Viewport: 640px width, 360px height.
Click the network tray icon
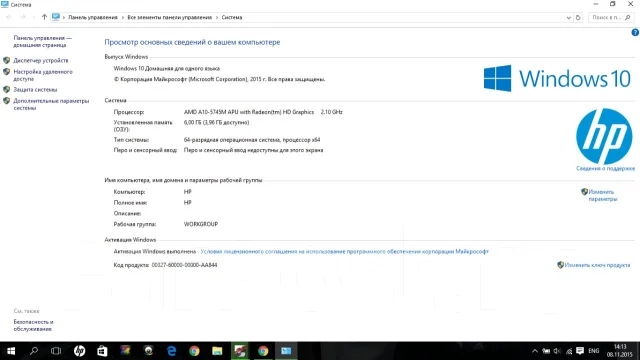click(x=569, y=351)
